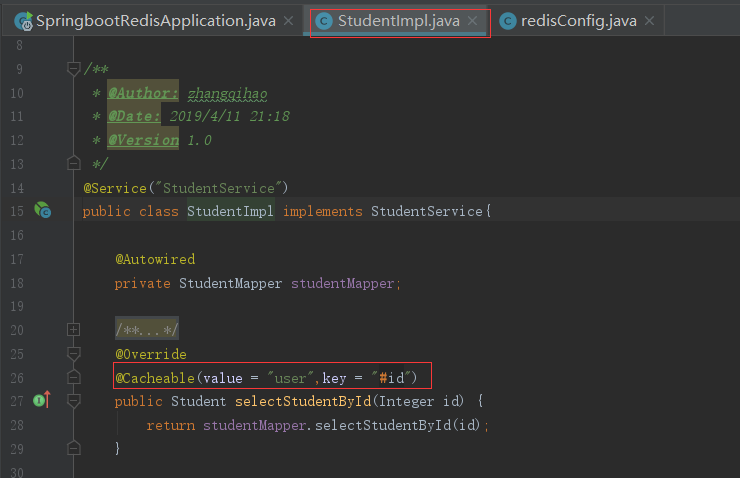The width and height of the screenshot is (740, 478).
Task: Select the StudentImpl.java tab
Action: pos(398,21)
